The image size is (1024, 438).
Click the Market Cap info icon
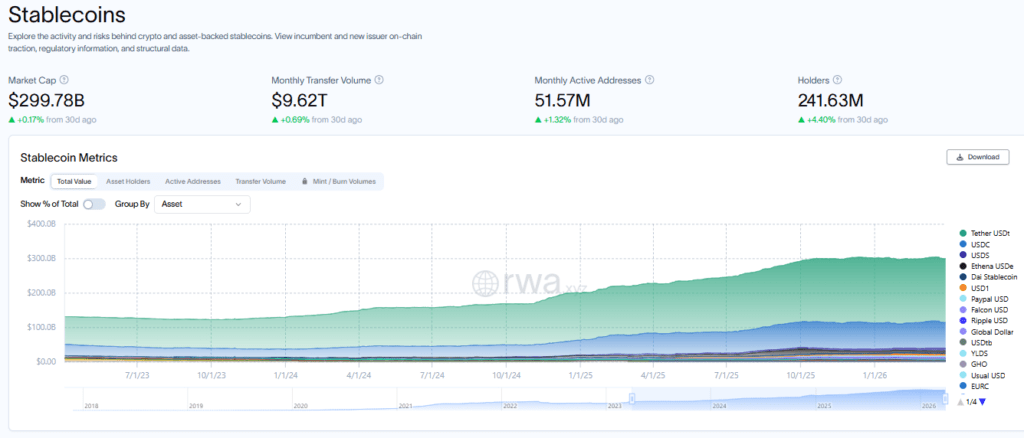tap(64, 80)
